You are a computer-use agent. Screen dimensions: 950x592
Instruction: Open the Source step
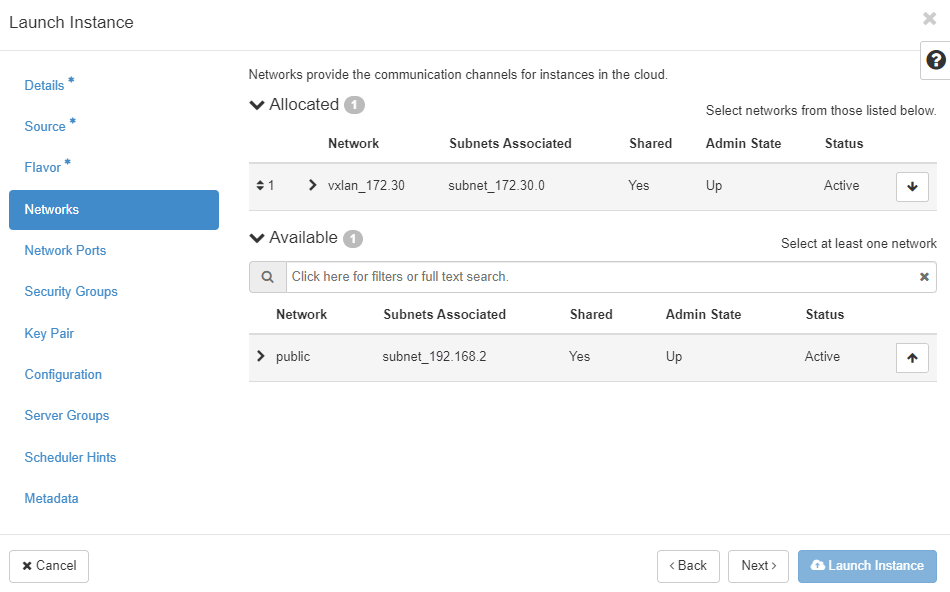pos(45,127)
